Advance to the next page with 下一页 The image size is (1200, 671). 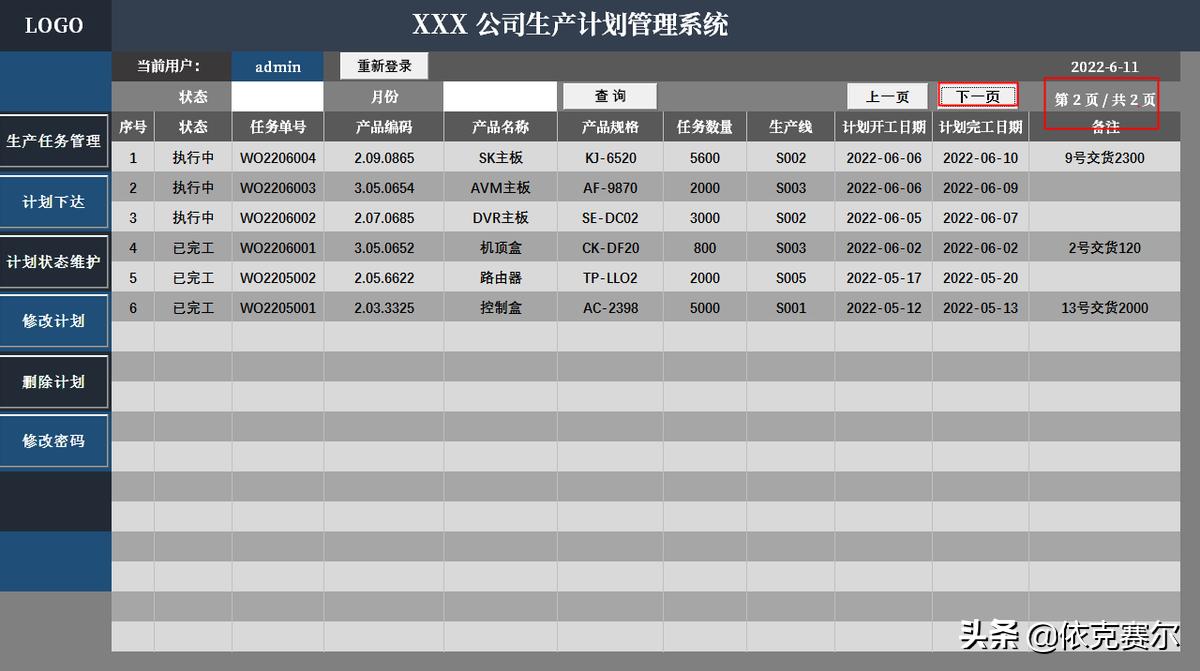pyautogui.click(x=978, y=96)
